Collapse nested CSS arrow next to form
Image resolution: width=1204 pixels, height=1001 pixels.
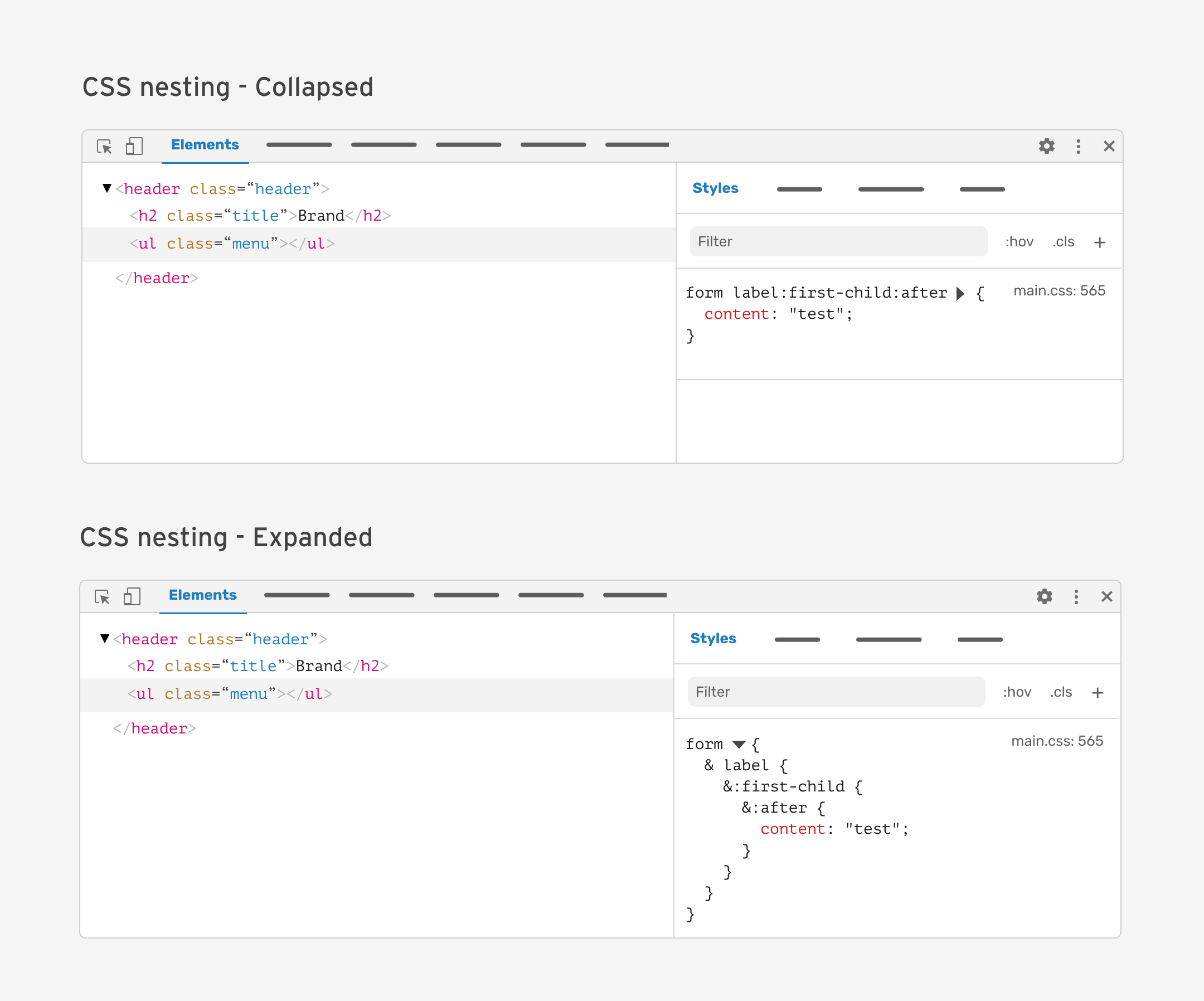point(739,745)
